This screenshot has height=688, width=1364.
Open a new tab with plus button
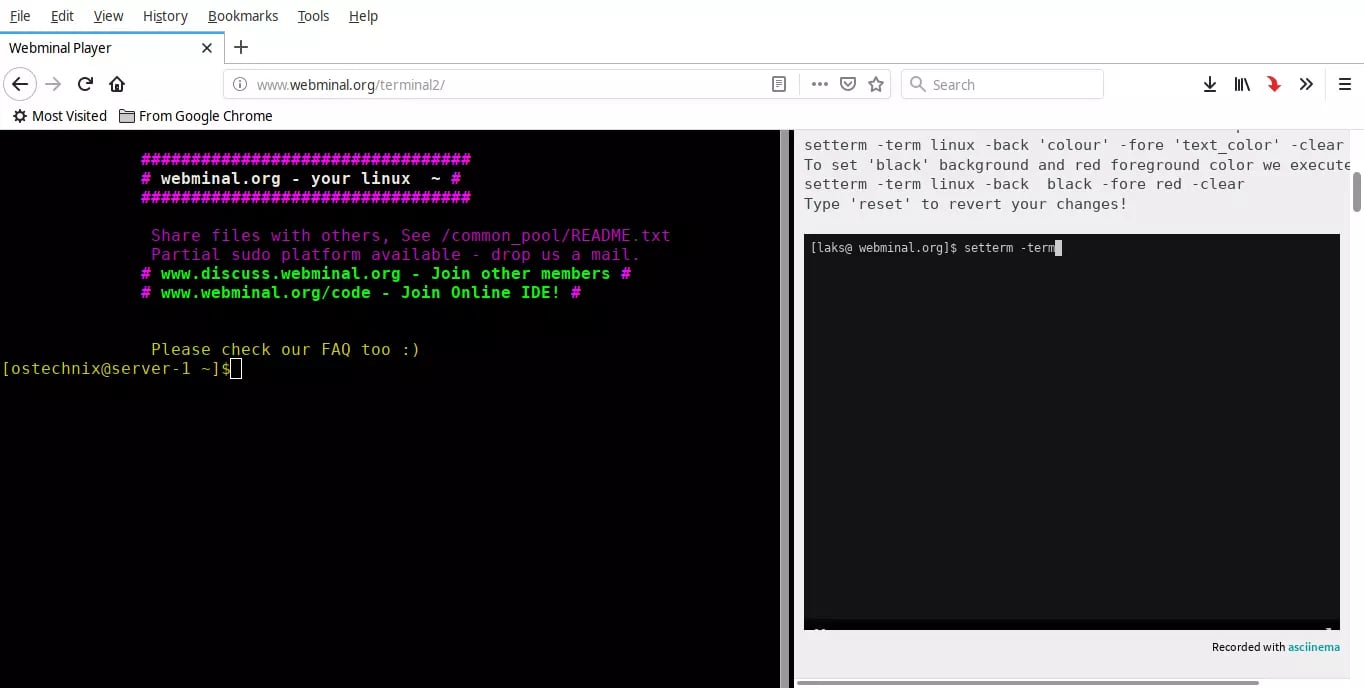[241, 47]
